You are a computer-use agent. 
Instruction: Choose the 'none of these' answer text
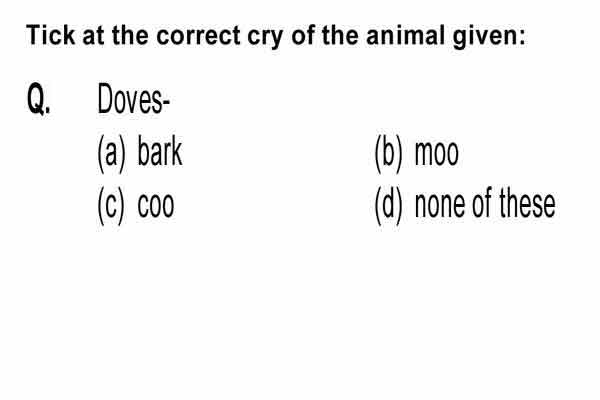click(x=485, y=203)
